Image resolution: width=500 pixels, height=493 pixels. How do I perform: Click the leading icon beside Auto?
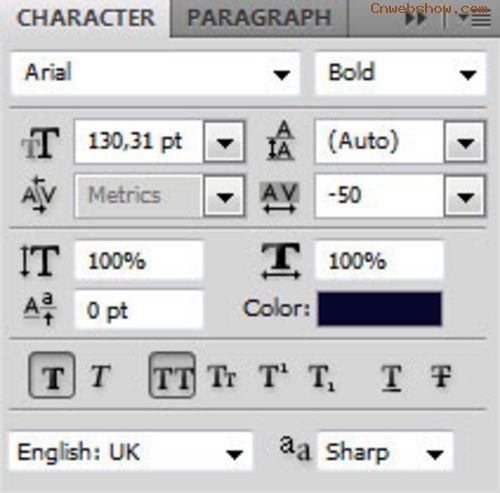281,141
